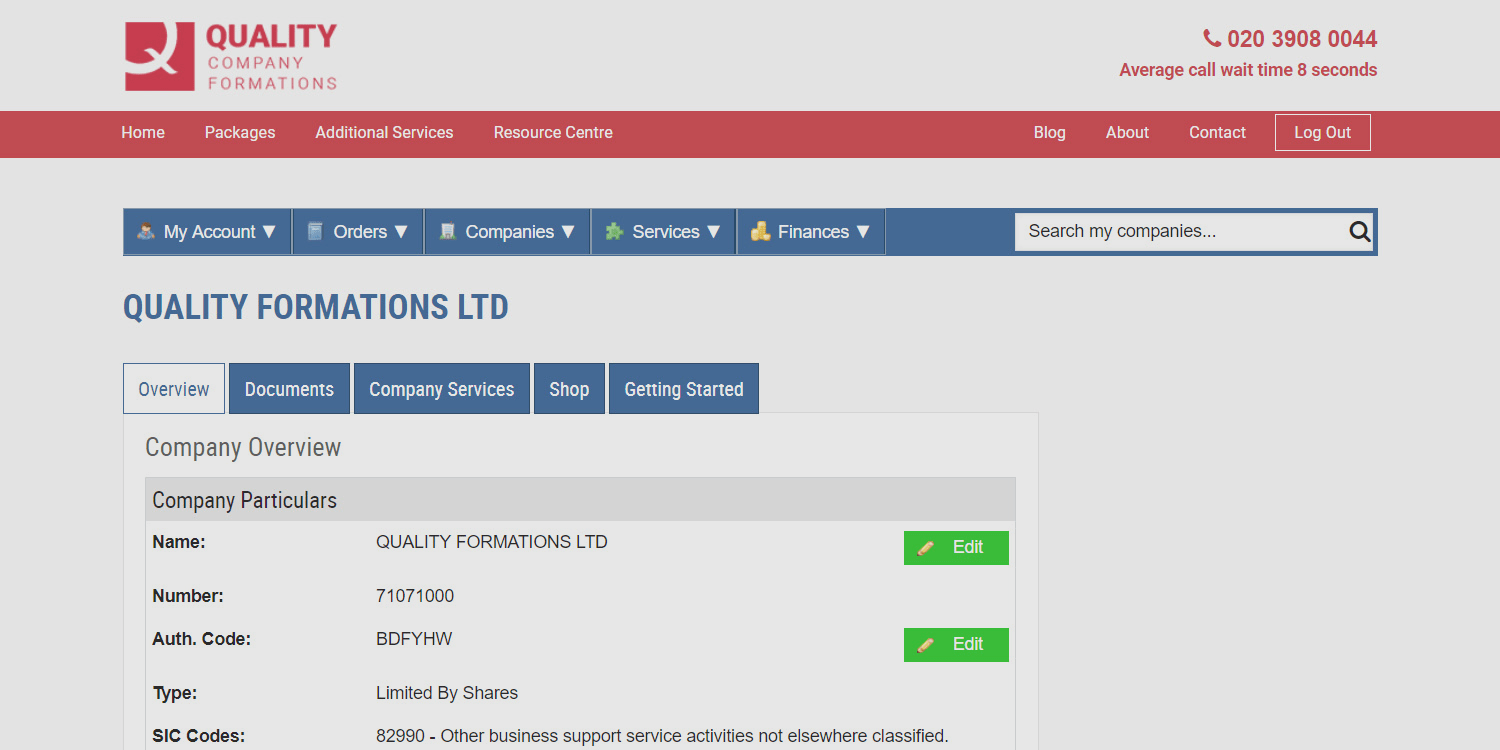Expand the My Account dropdown
The height and width of the screenshot is (750, 1500).
coord(207,231)
